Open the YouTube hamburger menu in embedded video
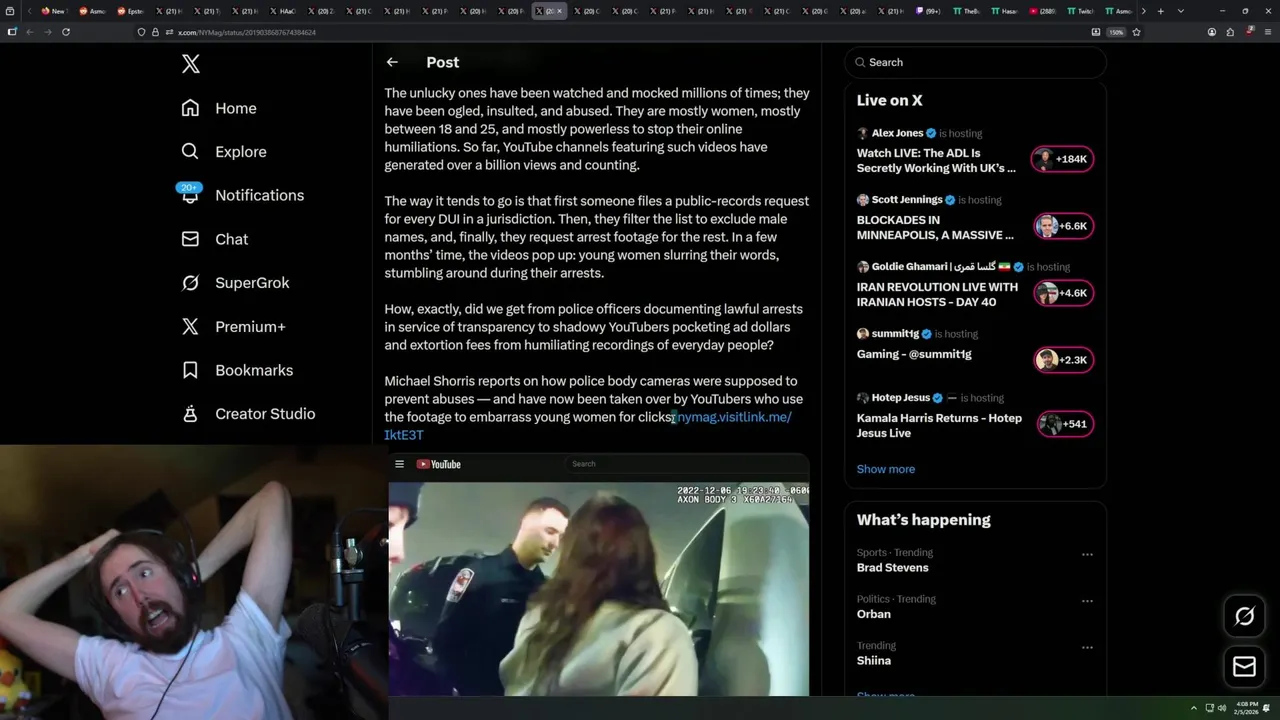The width and height of the screenshot is (1280, 720). point(399,464)
